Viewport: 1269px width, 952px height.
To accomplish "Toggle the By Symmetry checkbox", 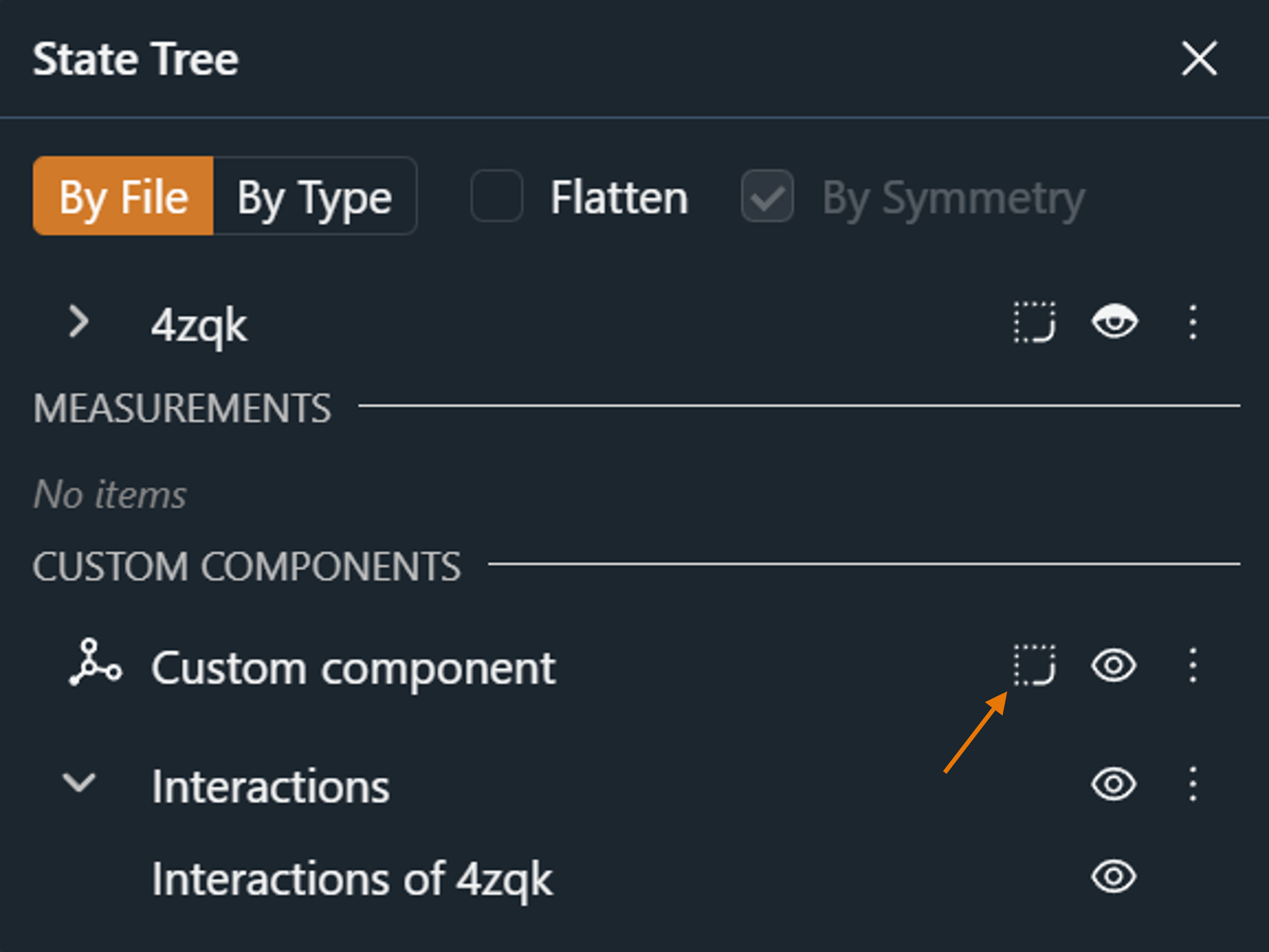I will pyautogui.click(x=767, y=196).
